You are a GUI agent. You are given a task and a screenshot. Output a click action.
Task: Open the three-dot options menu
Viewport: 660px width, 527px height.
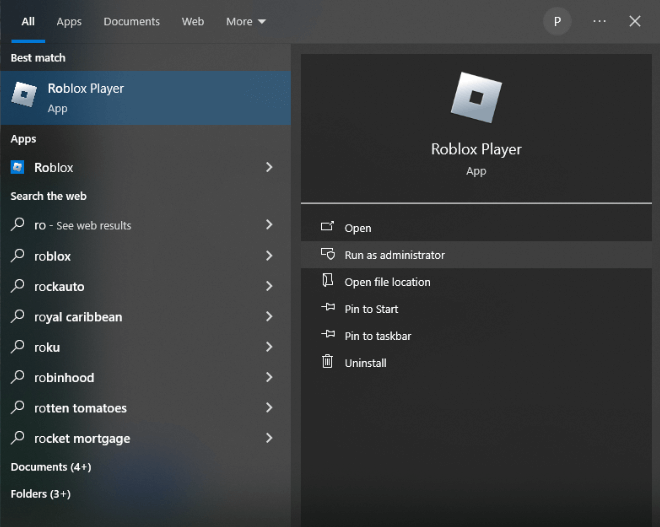click(x=599, y=21)
